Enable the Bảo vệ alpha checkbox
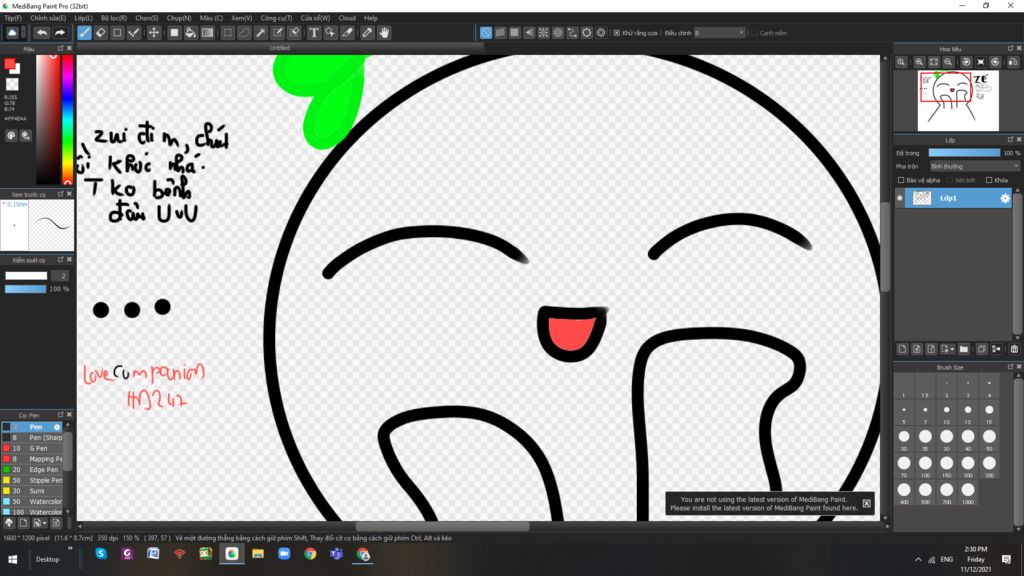This screenshot has width=1024, height=576. (901, 180)
